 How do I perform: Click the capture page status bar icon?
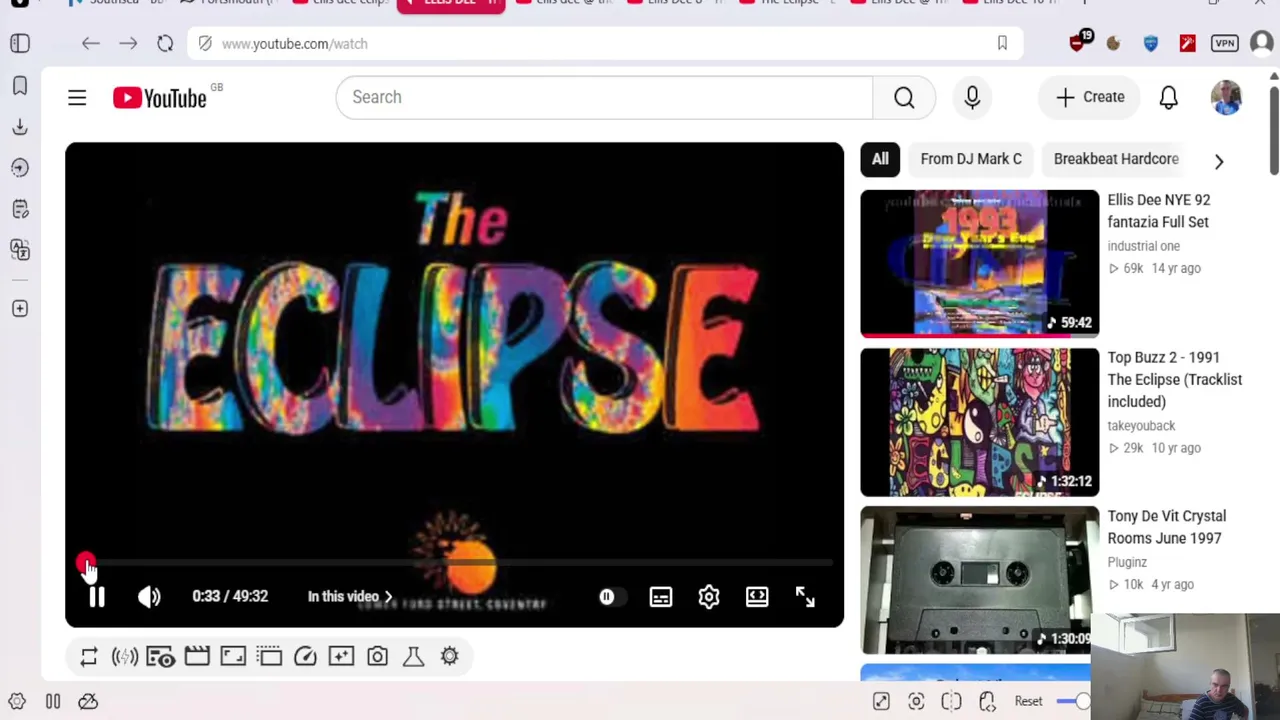(916, 702)
